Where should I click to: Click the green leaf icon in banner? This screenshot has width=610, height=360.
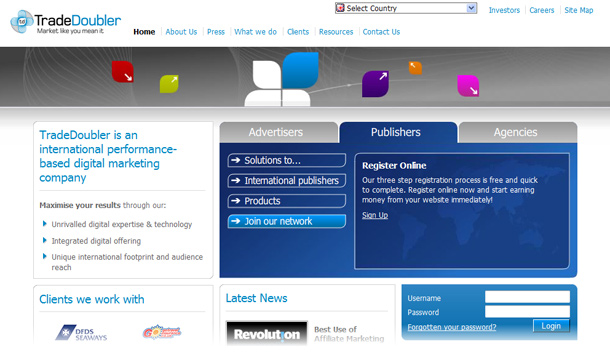click(169, 84)
